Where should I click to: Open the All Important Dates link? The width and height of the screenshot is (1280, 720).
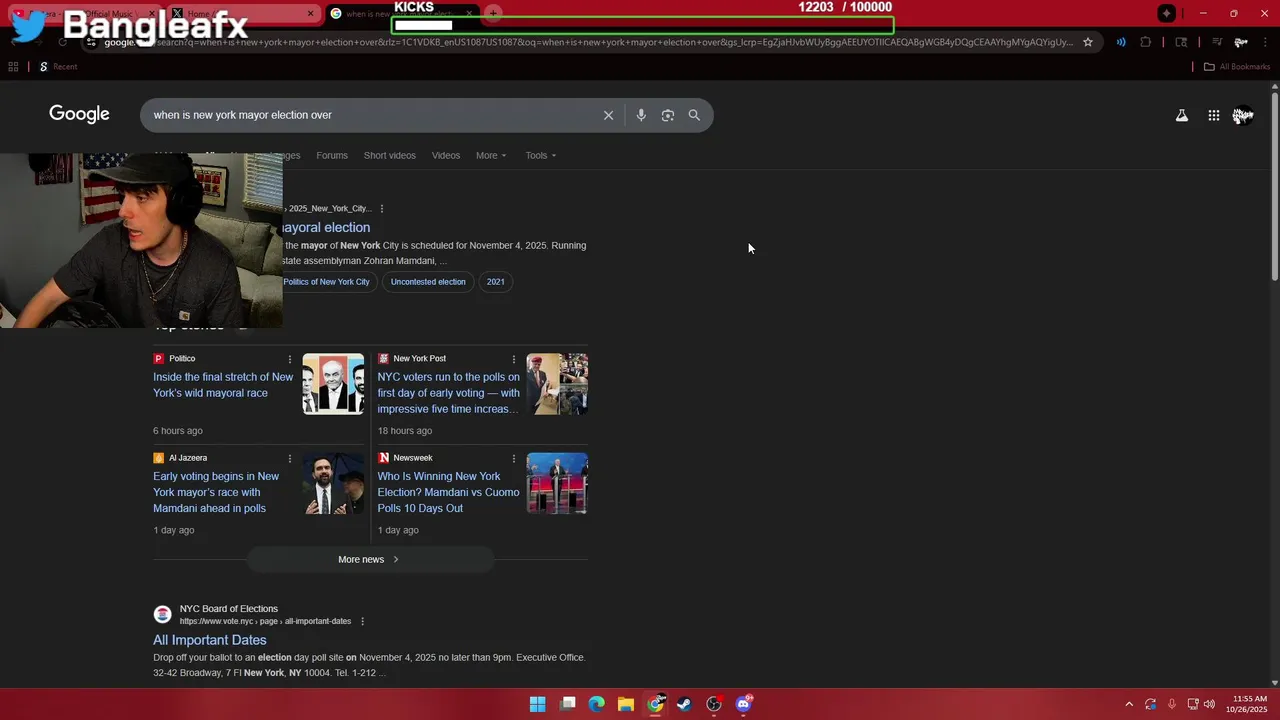(x=210, y=640)
